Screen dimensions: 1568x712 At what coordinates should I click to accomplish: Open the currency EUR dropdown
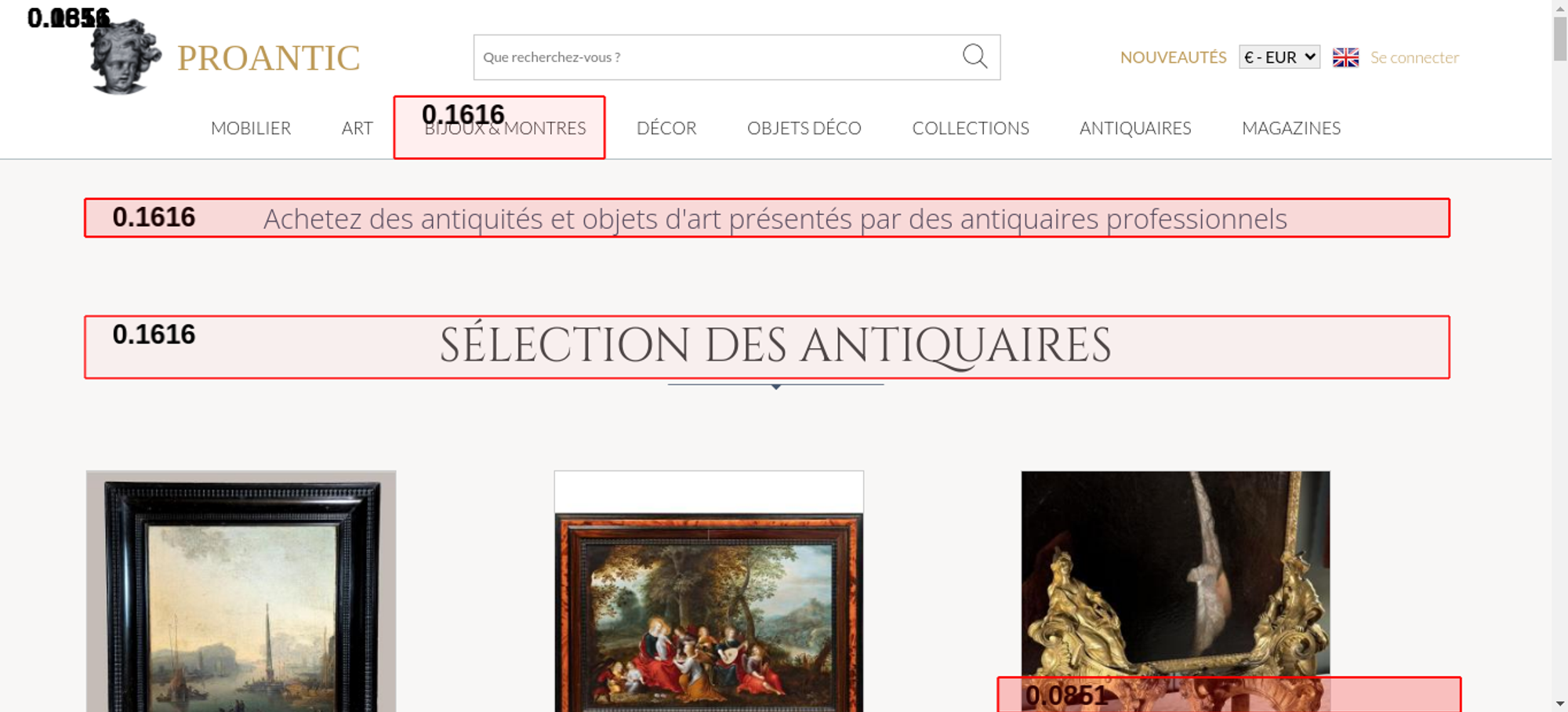[1279, 57]
